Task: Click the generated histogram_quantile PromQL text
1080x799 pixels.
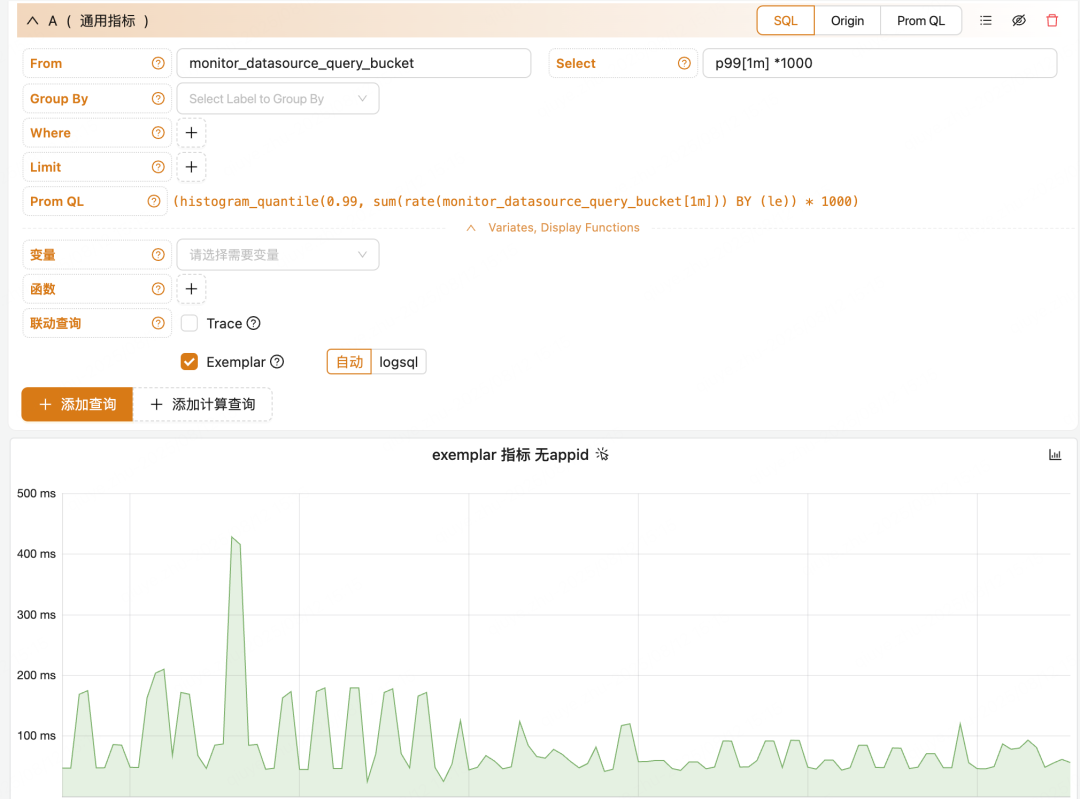Action: click(516, 201)
